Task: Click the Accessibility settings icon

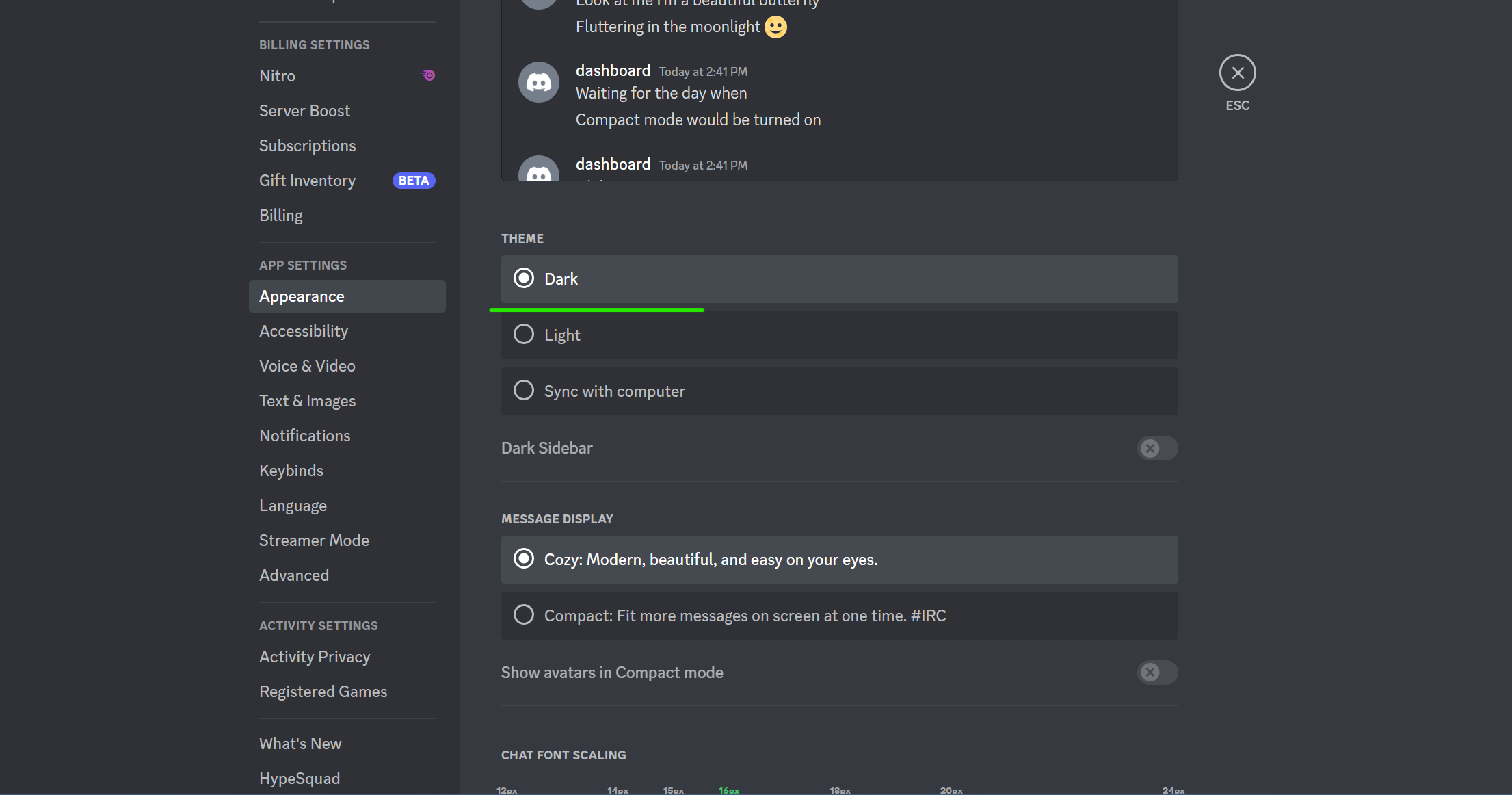Action: (x=303, y=330)
